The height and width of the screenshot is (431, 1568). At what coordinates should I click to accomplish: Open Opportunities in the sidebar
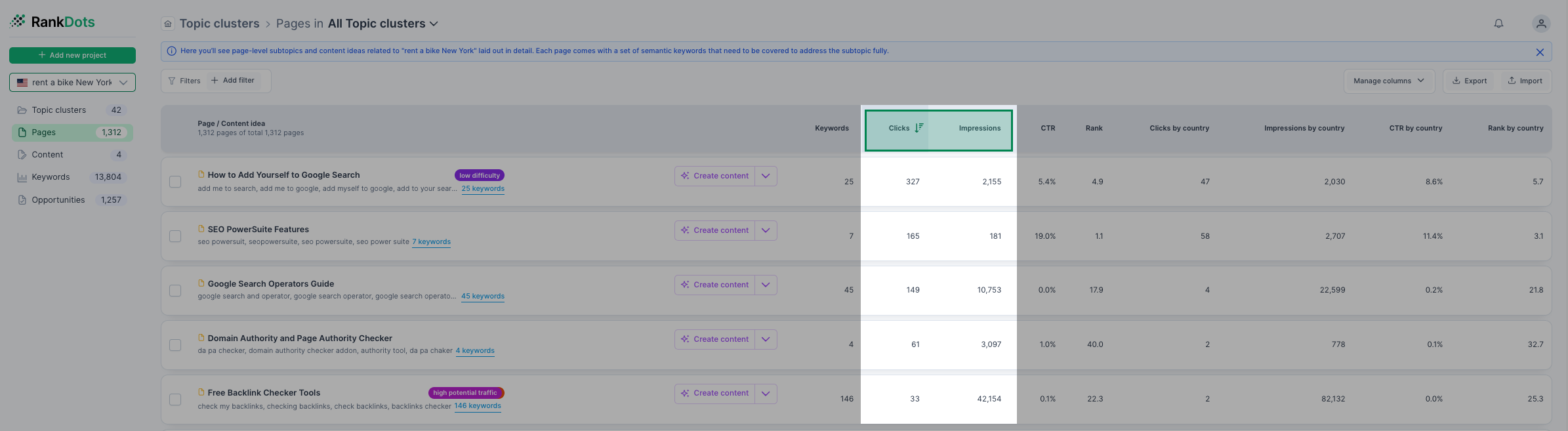[72, 200]
